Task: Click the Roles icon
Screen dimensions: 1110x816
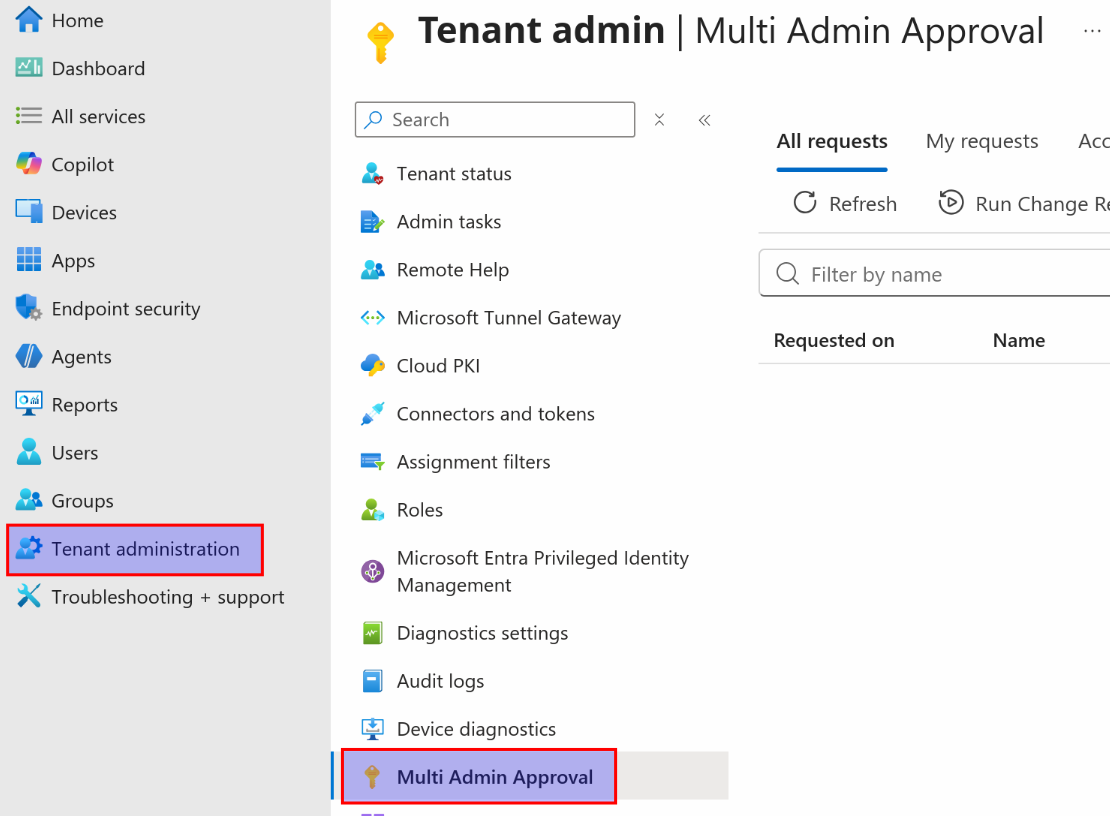Action: pos(372,510)
